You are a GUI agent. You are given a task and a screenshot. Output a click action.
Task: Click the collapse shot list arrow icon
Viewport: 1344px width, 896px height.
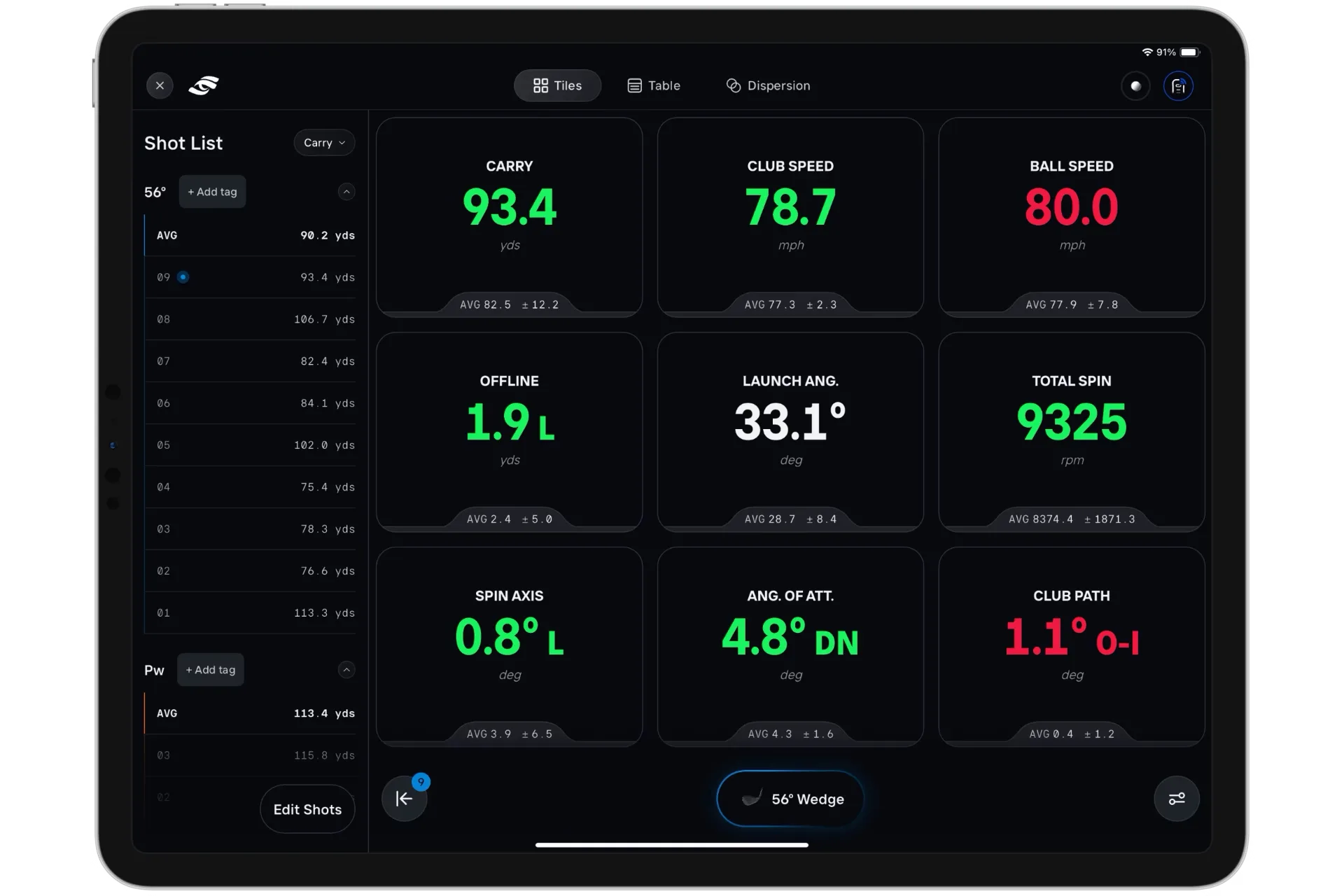tap(404, 799)
